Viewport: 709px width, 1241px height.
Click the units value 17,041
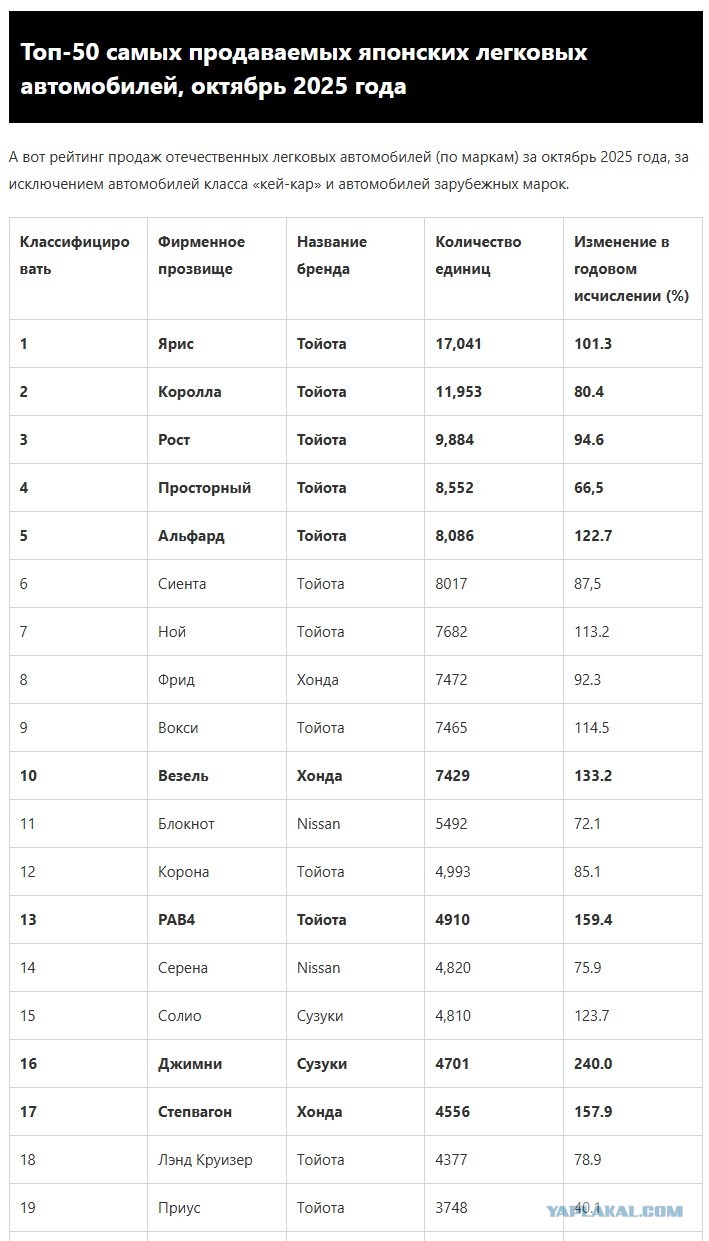point(459,344)
